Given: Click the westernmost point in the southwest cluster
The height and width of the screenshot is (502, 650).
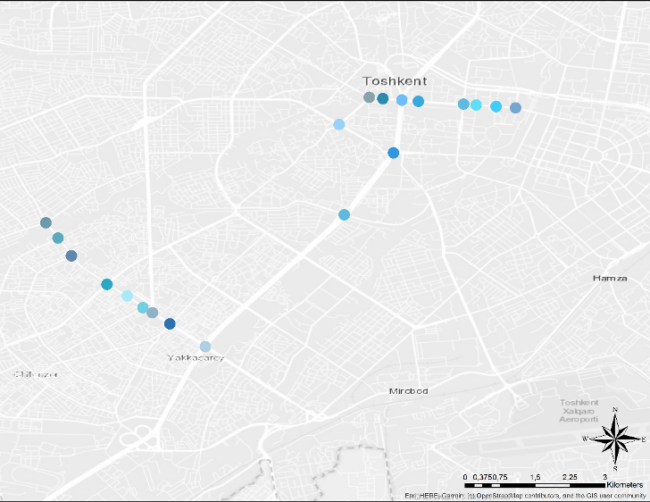Looking at the screenshot, I should coord(45,222).
